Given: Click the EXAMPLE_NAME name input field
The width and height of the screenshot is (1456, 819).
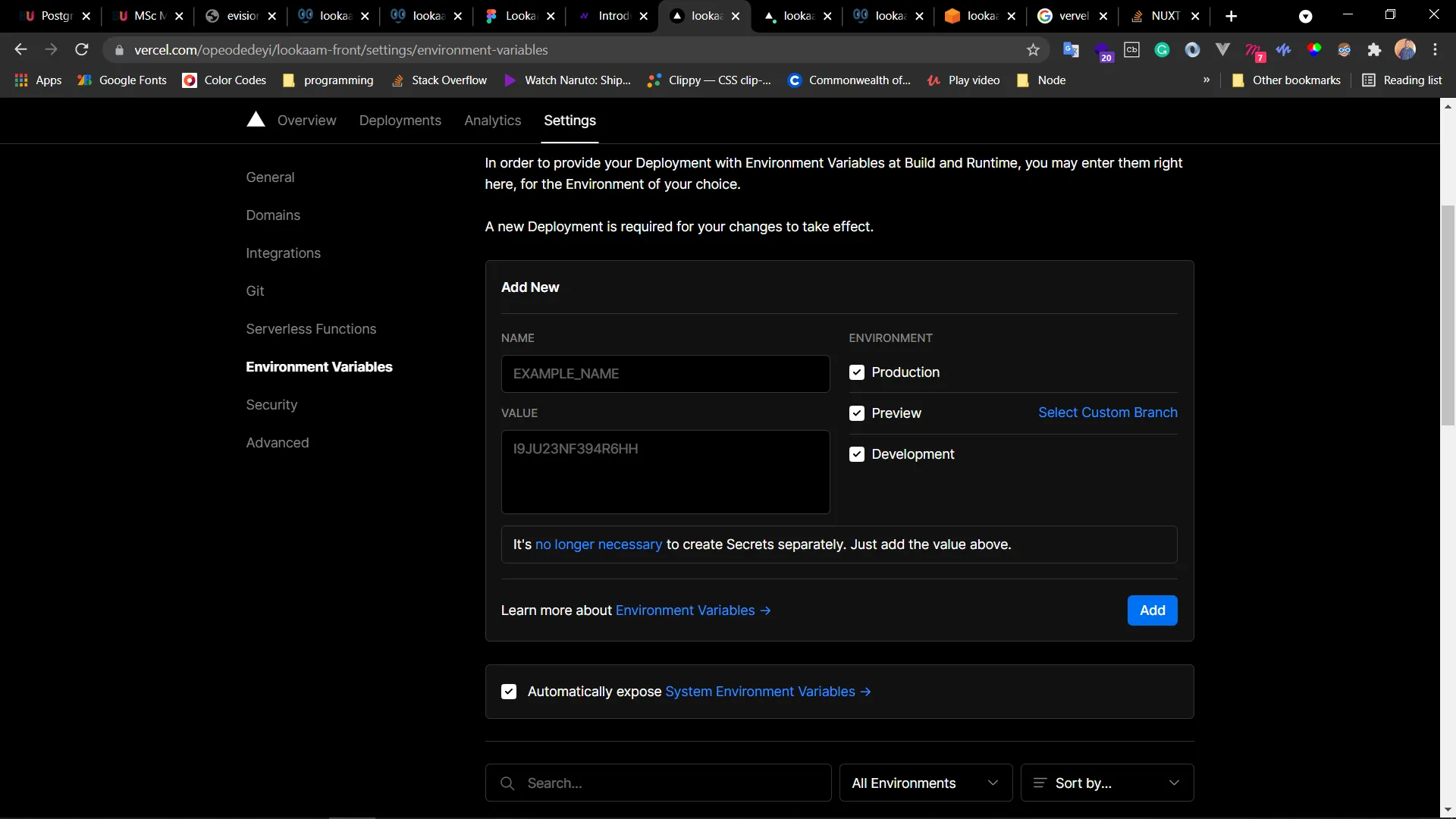Looking at the screenshot, I should 665,374.
